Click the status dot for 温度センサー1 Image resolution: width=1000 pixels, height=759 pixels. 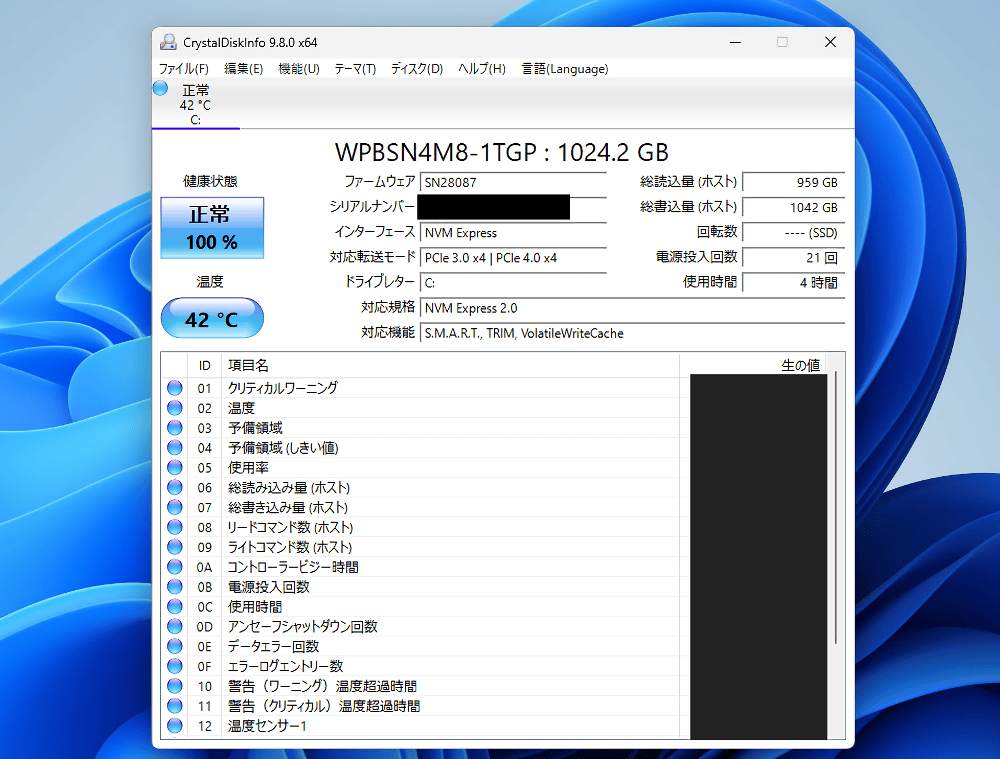coord(174,726)
